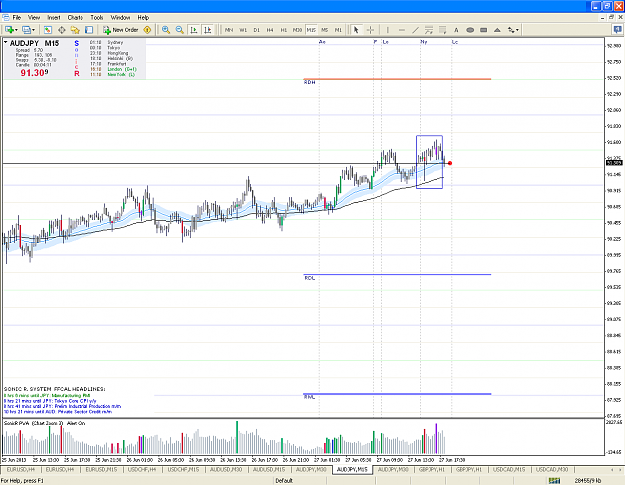
Task: Select the arrow Cursor tool
Action: click(x=356, y=30)
